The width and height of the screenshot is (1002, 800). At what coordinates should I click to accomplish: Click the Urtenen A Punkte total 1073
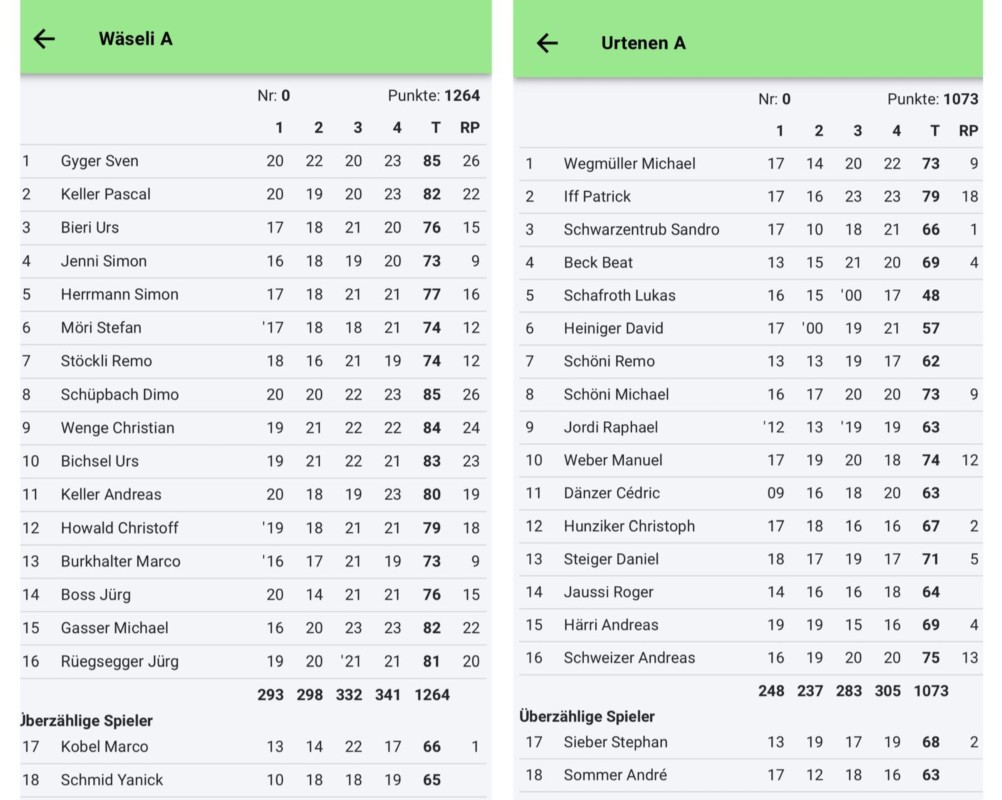click(960, 99)
